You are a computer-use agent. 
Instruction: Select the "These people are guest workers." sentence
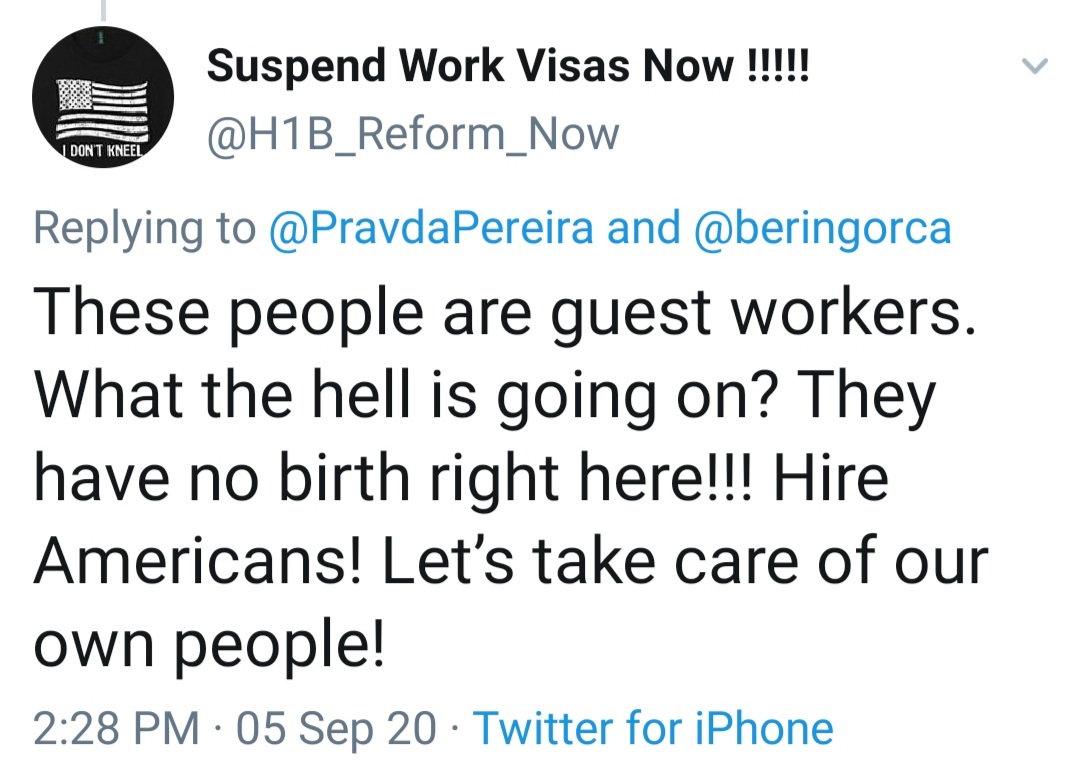tap(498, 312)
